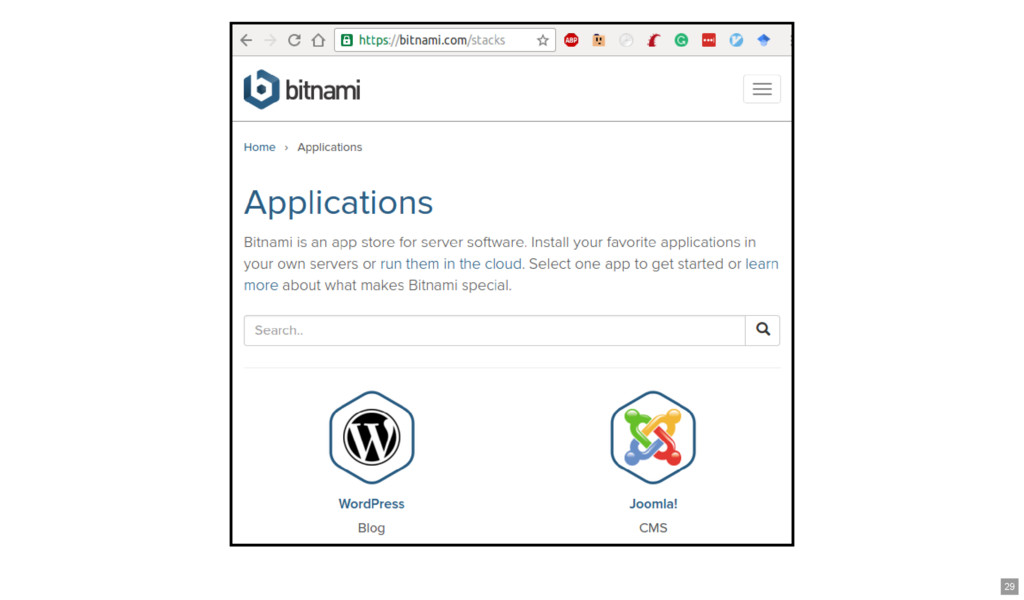Click the blue diamond extension icon

click(763, 40)
